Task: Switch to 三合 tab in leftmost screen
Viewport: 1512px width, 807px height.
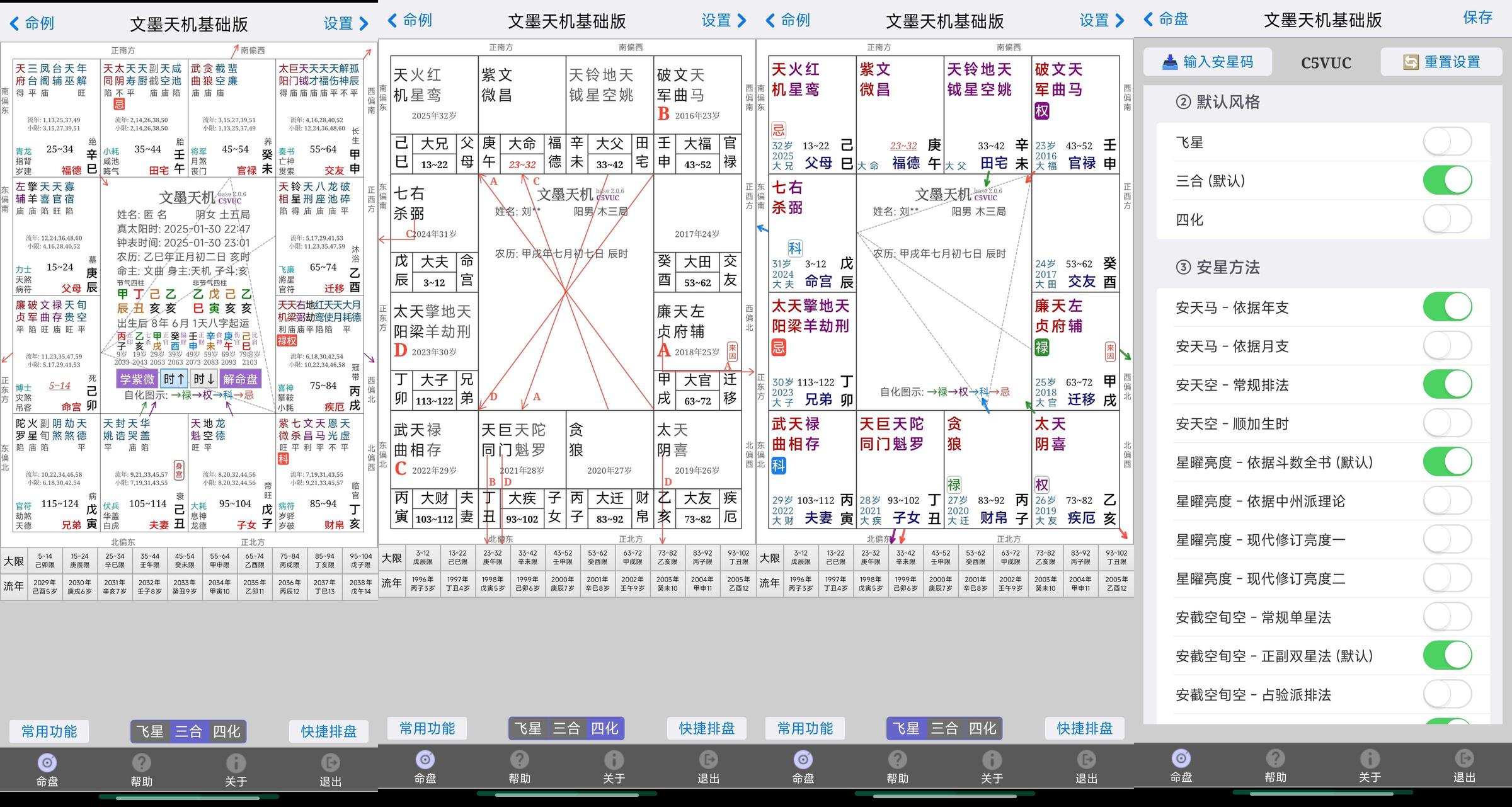Action: pos(188,731)
